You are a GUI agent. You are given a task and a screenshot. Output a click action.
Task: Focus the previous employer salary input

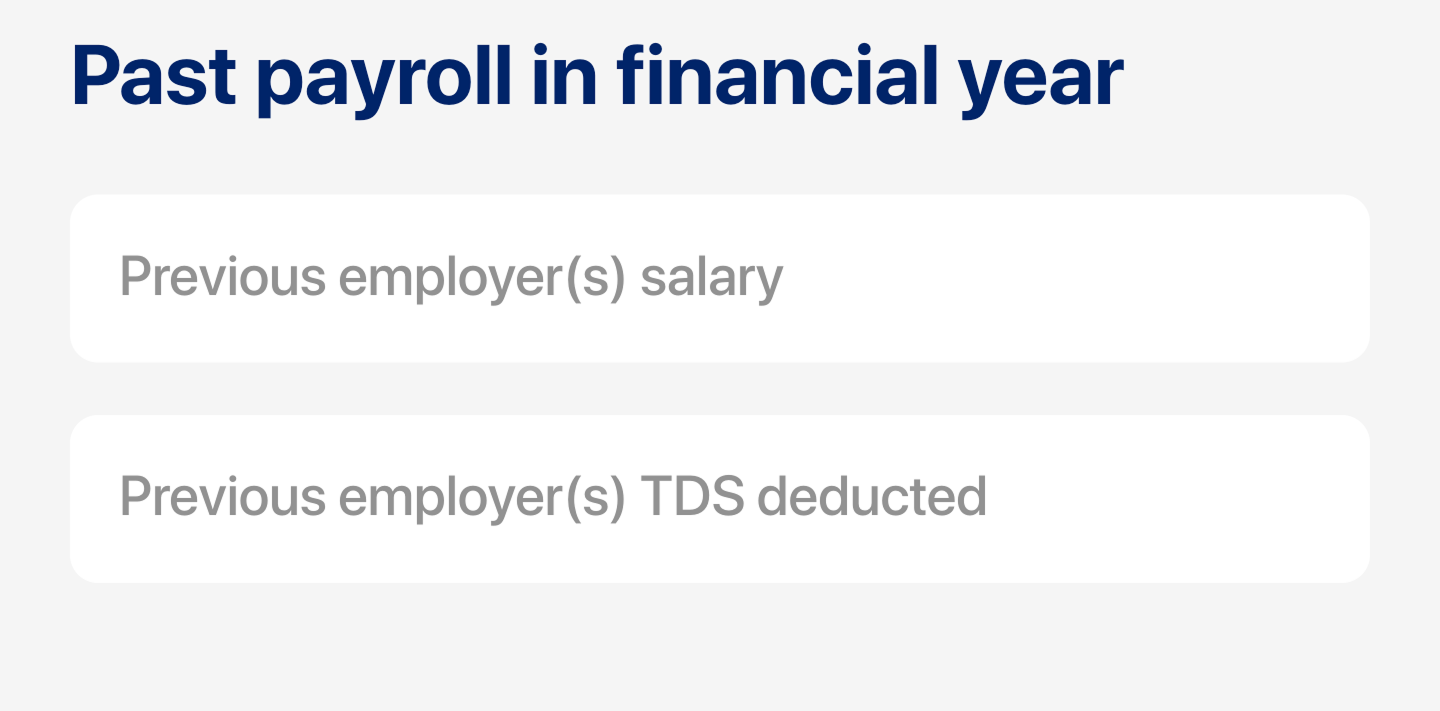[x=719, y=278]
